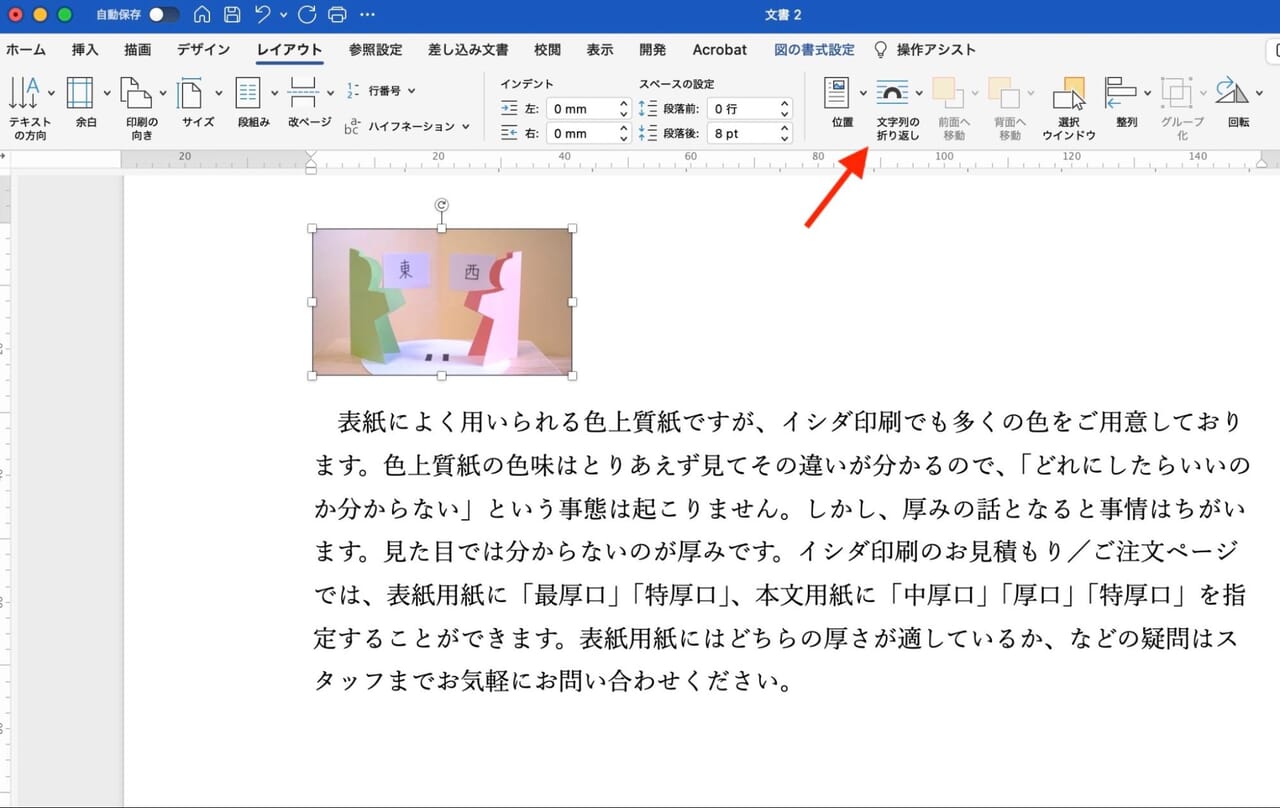Open the 整列 align dropdown arrow

1148,93
